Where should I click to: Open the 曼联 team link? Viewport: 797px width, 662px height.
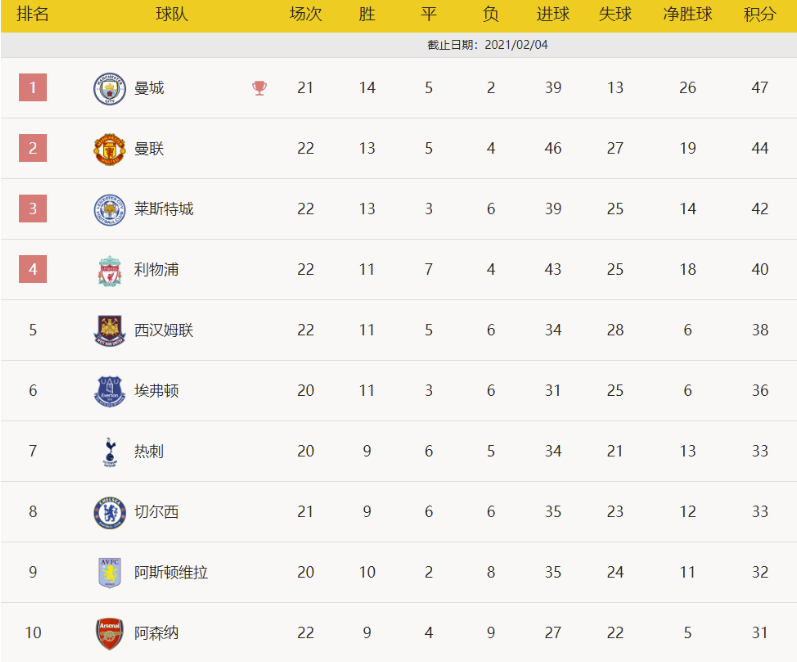pos(149,149)
